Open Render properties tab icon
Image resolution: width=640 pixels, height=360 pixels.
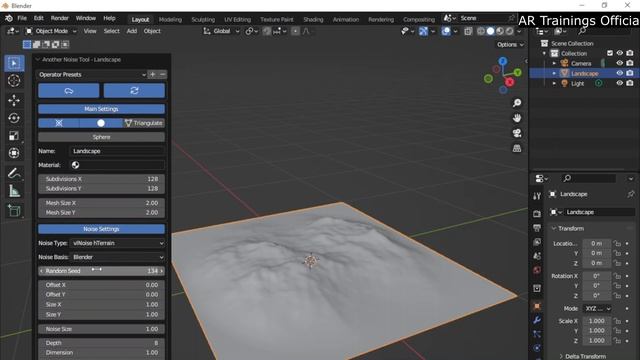537,214
